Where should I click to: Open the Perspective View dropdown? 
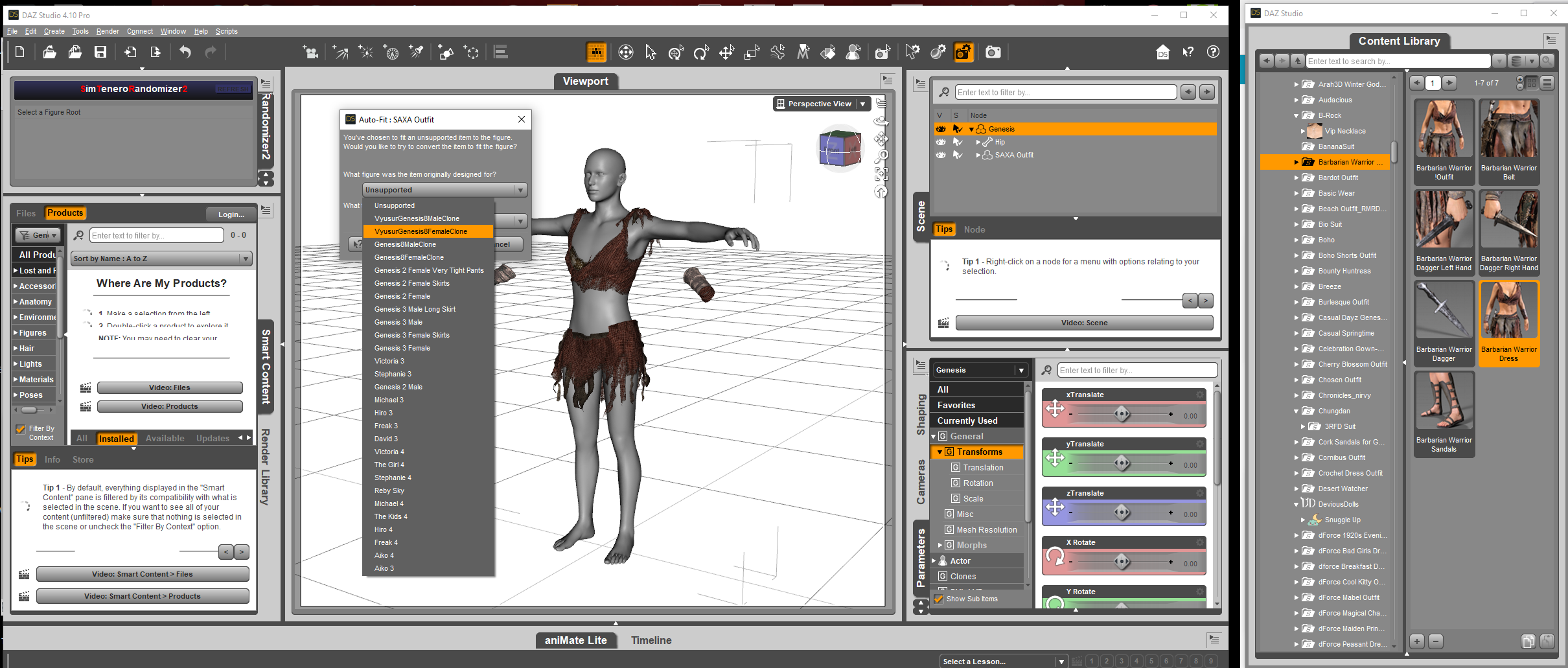coord(862,104)
